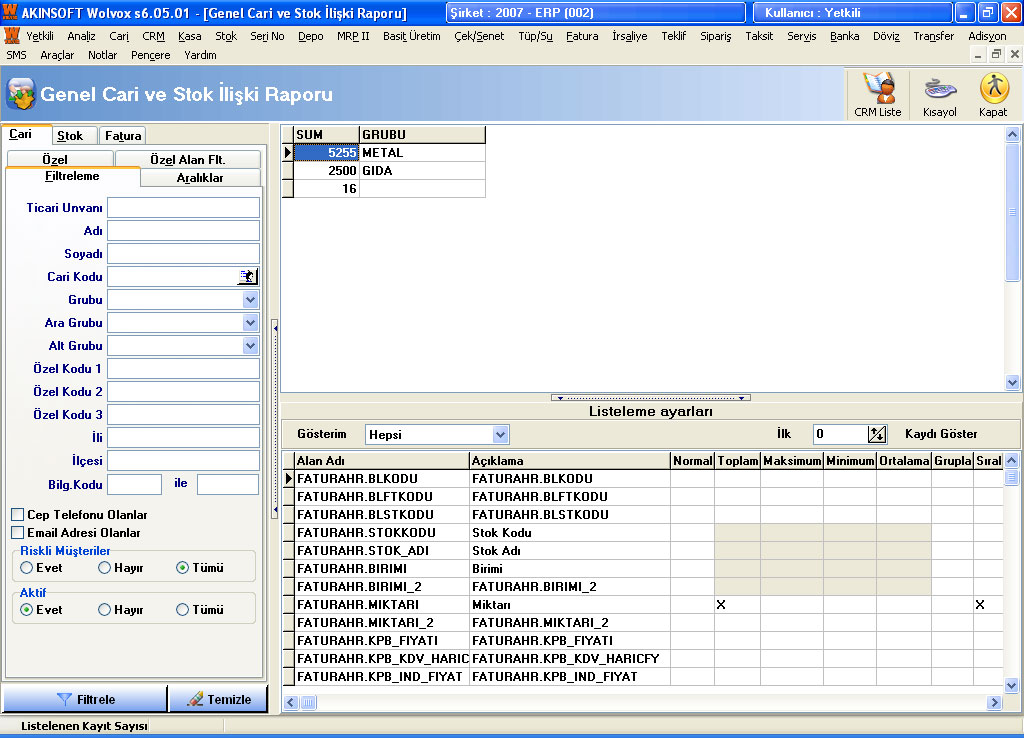The height and width of the screenshot is (738, 1024).
Task: Toggle the MIKTARI Toplam X mark
Action: tap(721, 605)
